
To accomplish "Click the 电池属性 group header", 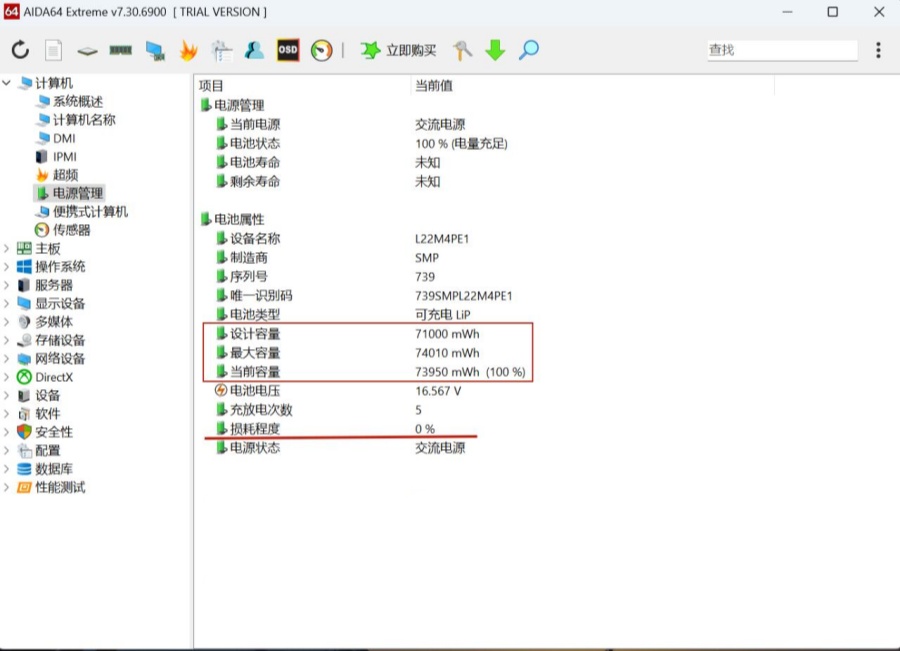I will point(232,219).
